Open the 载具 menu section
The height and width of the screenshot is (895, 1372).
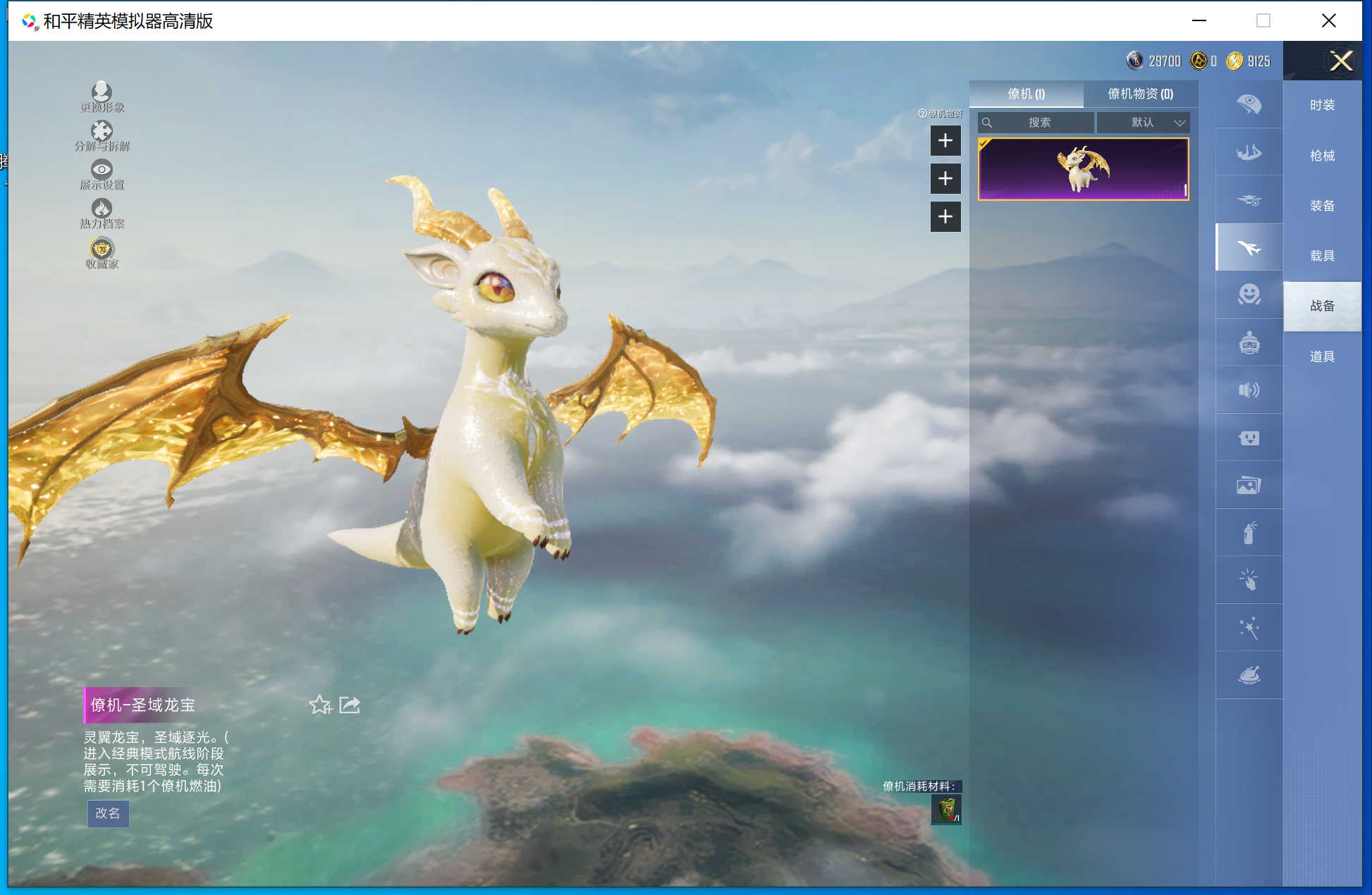point(1322,256)
